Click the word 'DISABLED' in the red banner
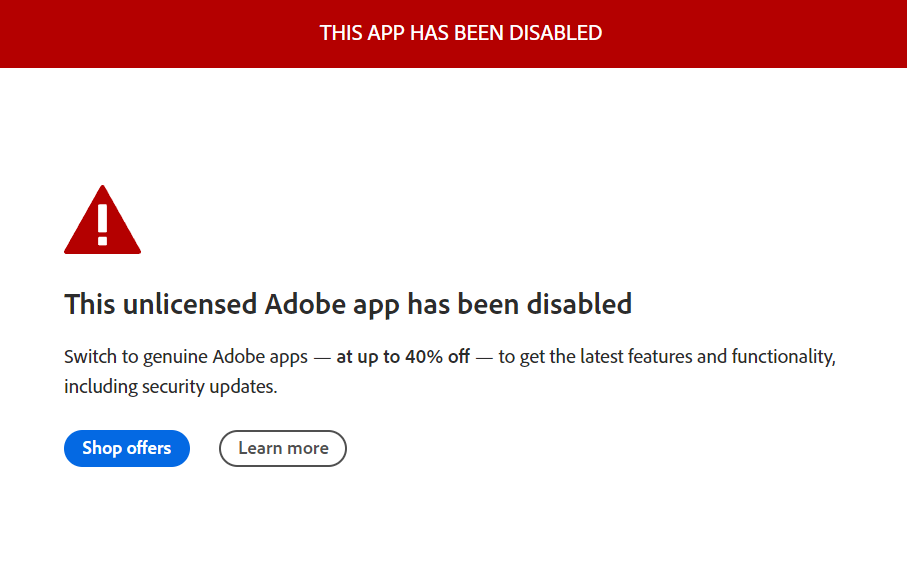Screen dimensions: 907x572 click(556, 33)
